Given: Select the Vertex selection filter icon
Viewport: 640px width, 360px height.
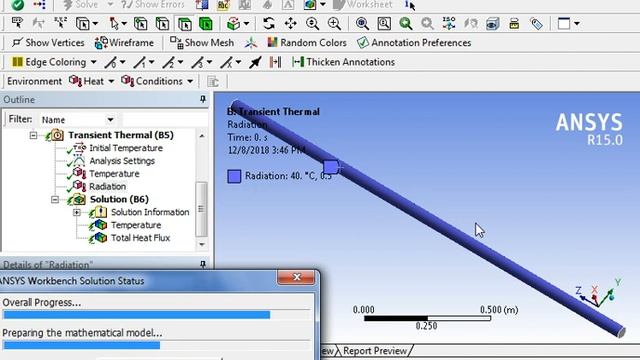Looking at the screenshot, I should pyautogui.click(x=140, y=24).
